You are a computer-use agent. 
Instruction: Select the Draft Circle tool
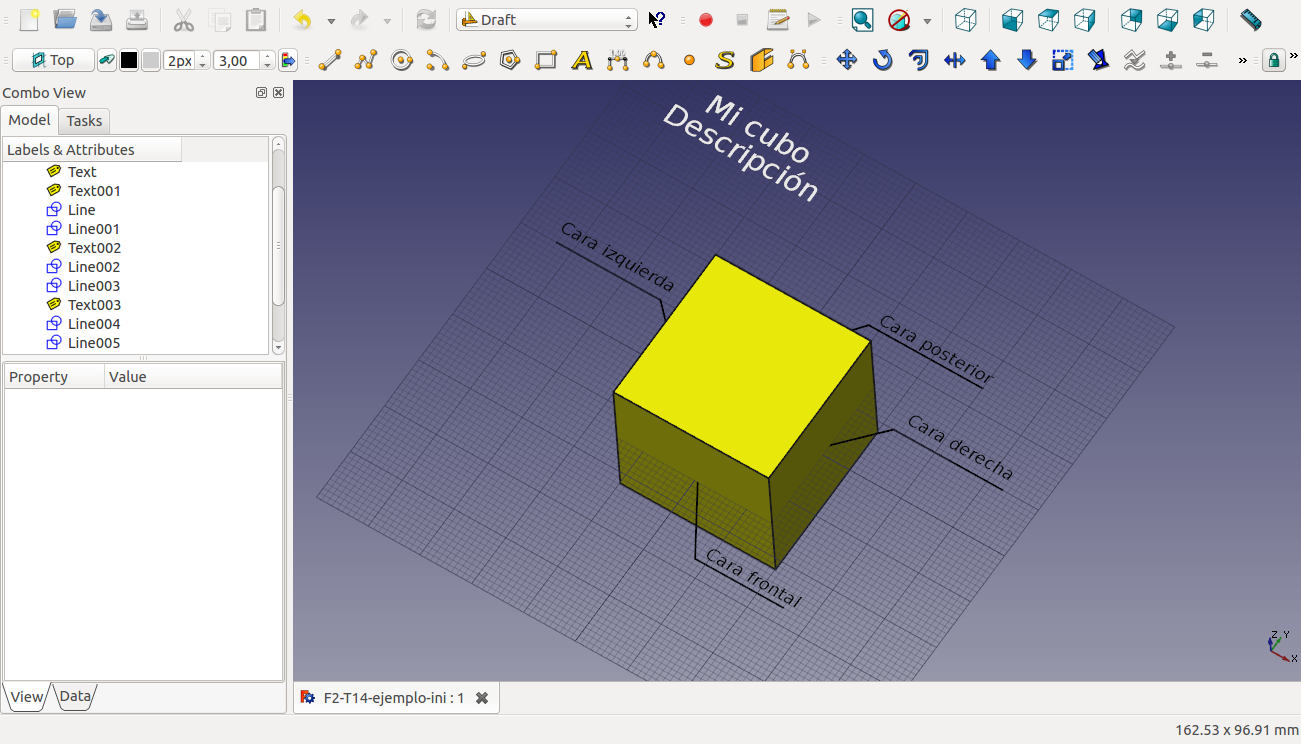pos(402,61)
